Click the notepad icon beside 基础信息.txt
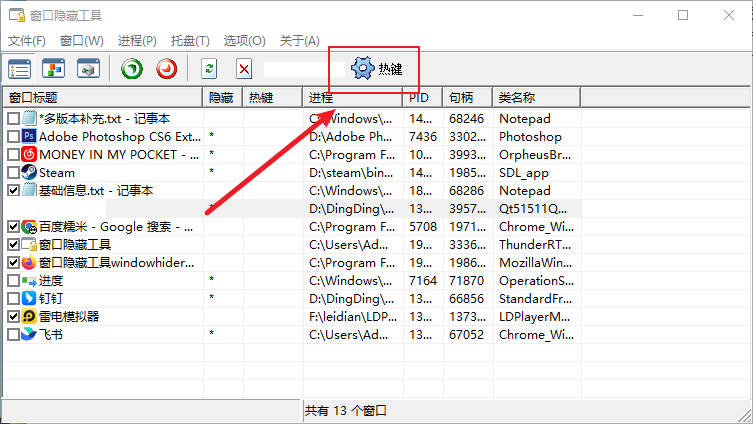The width and height of the screenshot is (753, 424). 29,190
